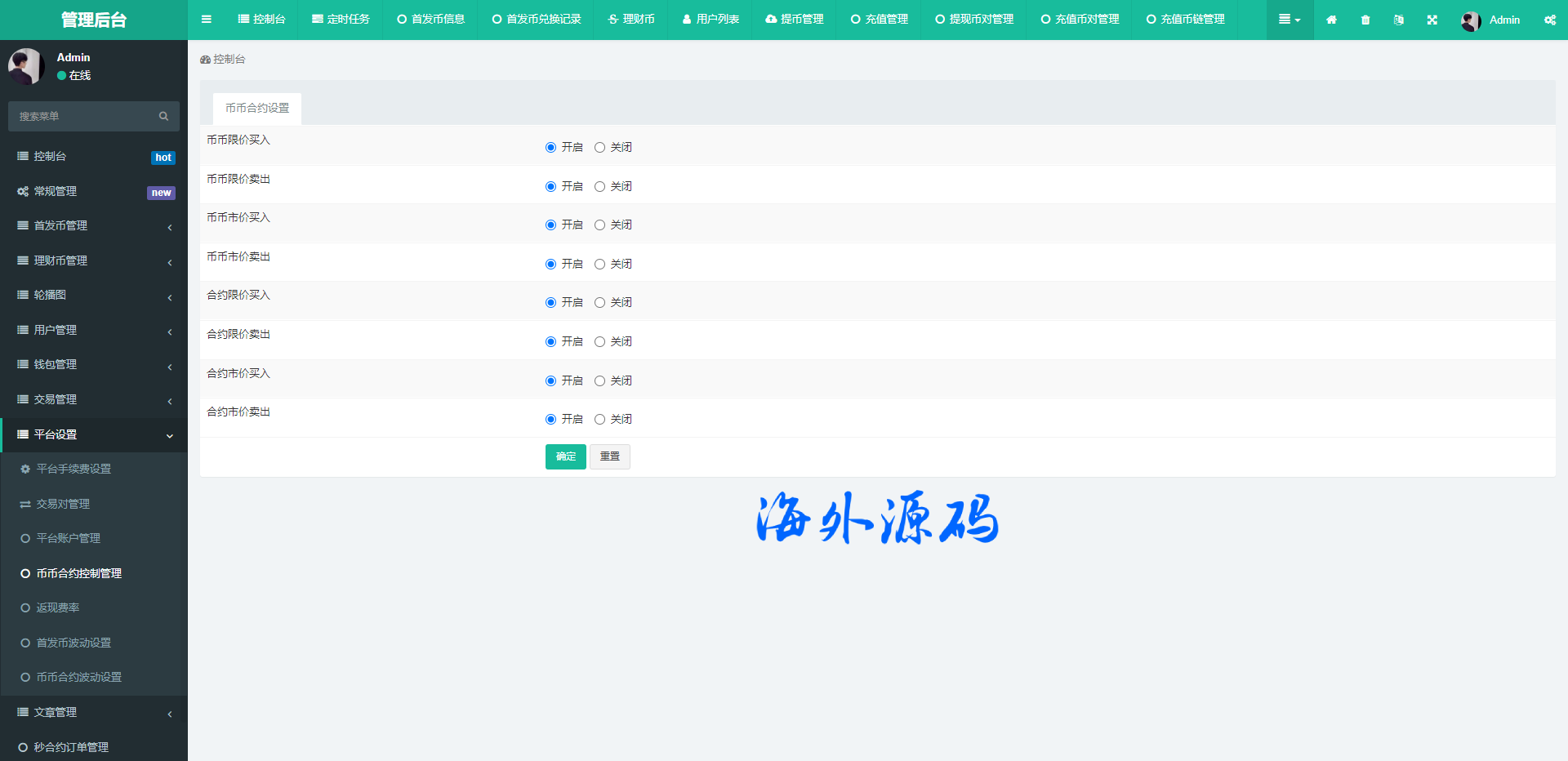Open 平台手续费设置 in the sidebar

coord(73,470)
